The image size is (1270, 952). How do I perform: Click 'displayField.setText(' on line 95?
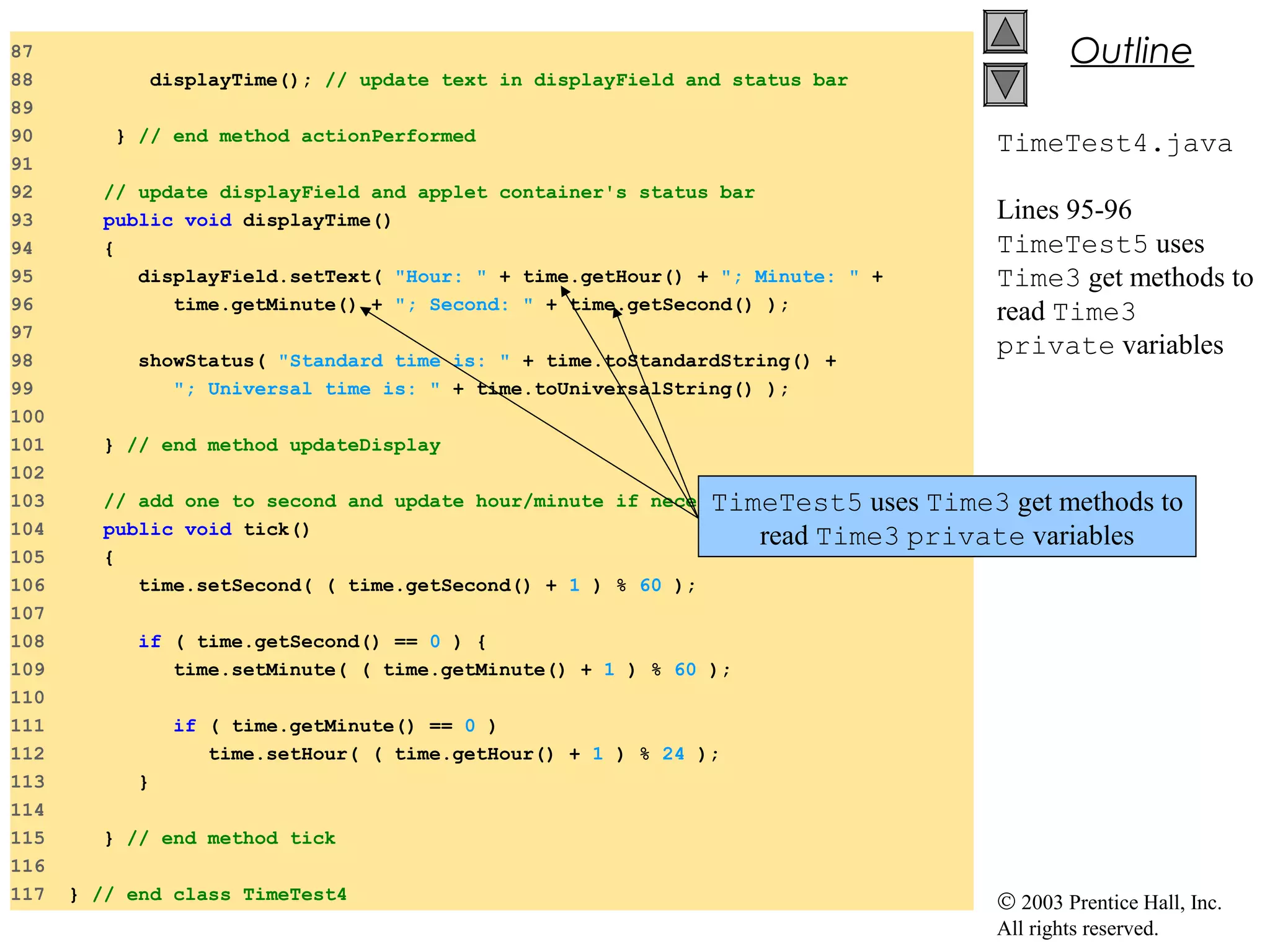coord(260,277)
